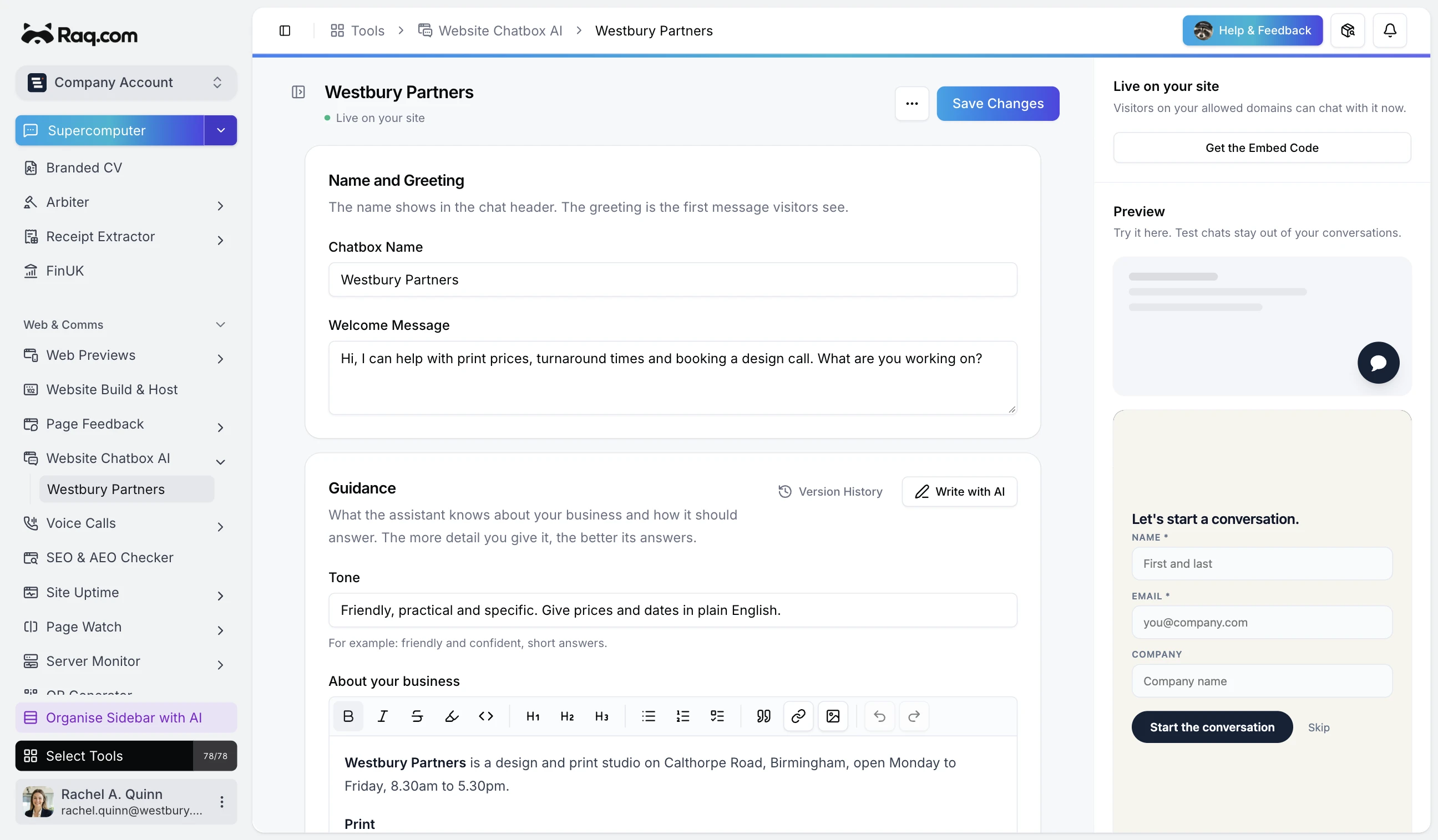Apply Heading 3 style
Image resolution: width=1438 pixels, height=840 pixels.
tap(602, 716)
